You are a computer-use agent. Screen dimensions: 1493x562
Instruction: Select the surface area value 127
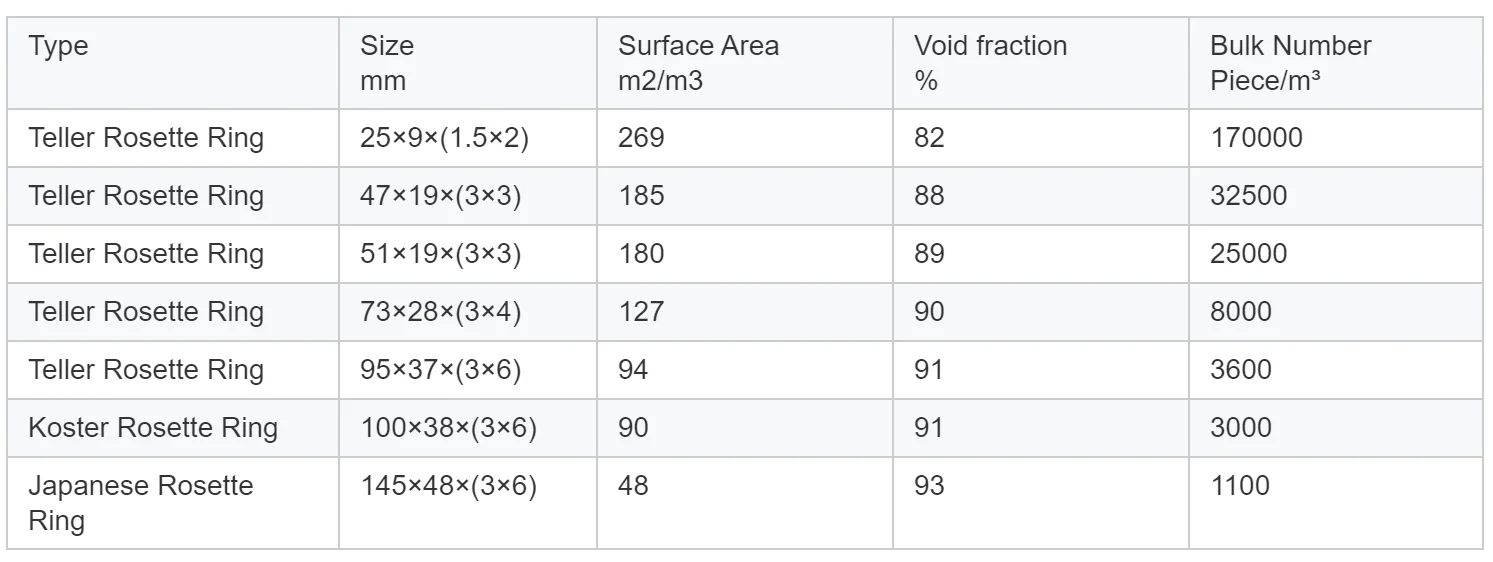(641, 312)
